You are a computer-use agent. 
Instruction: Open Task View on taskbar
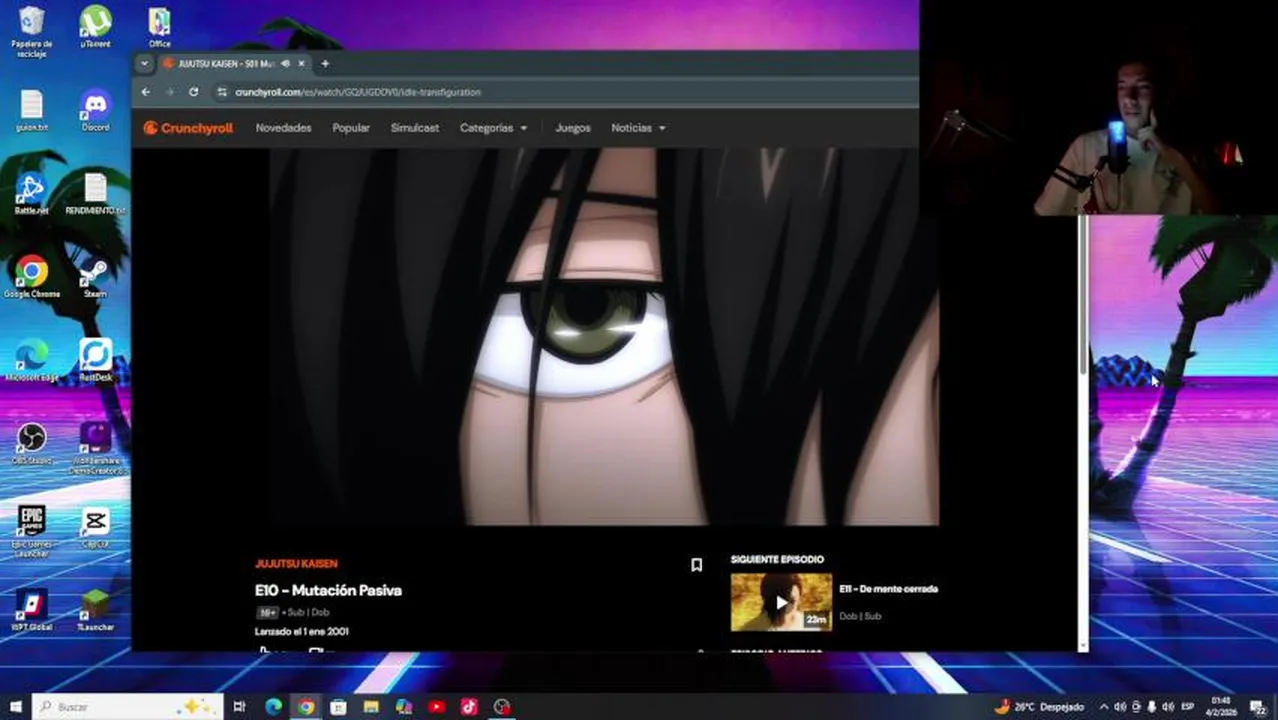click(x=240, y=707)
